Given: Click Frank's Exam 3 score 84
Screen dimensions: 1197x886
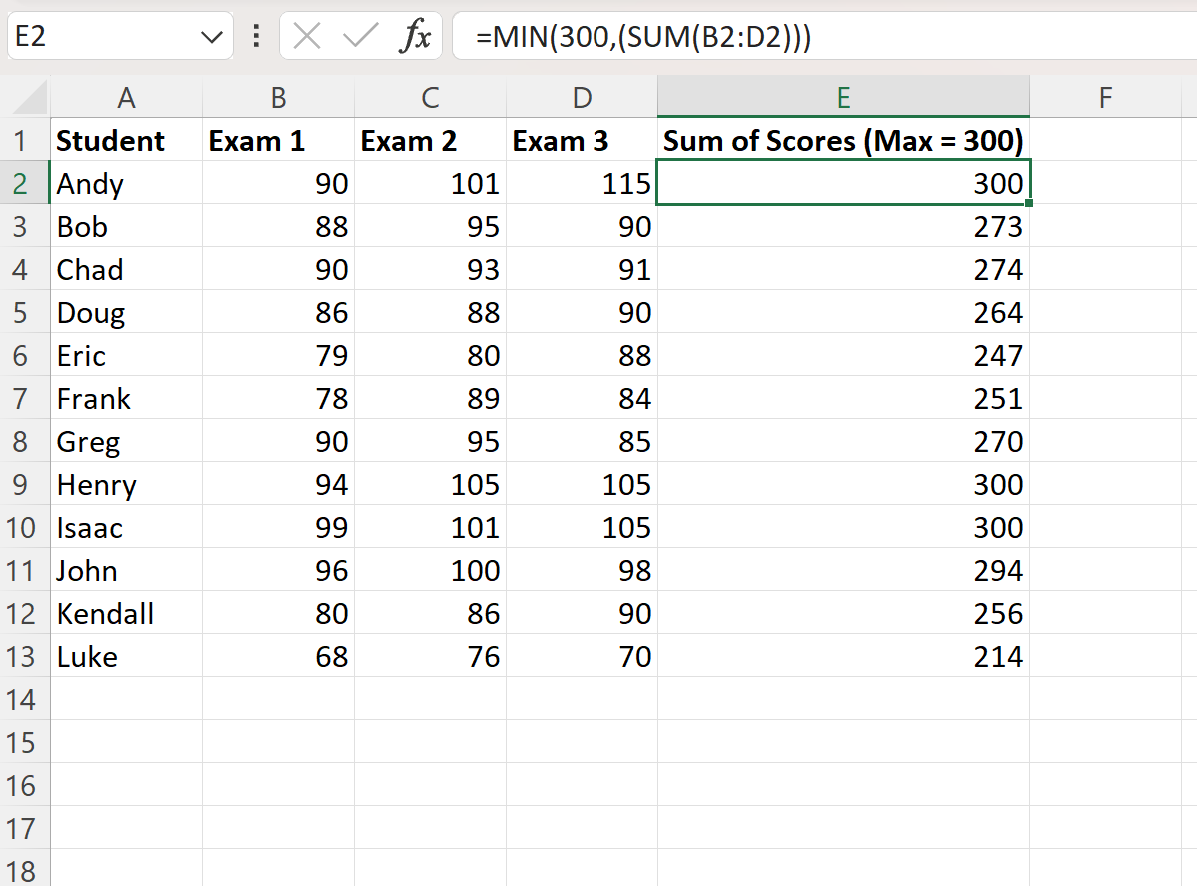Looking at the screenshot, I should (582, 398).
